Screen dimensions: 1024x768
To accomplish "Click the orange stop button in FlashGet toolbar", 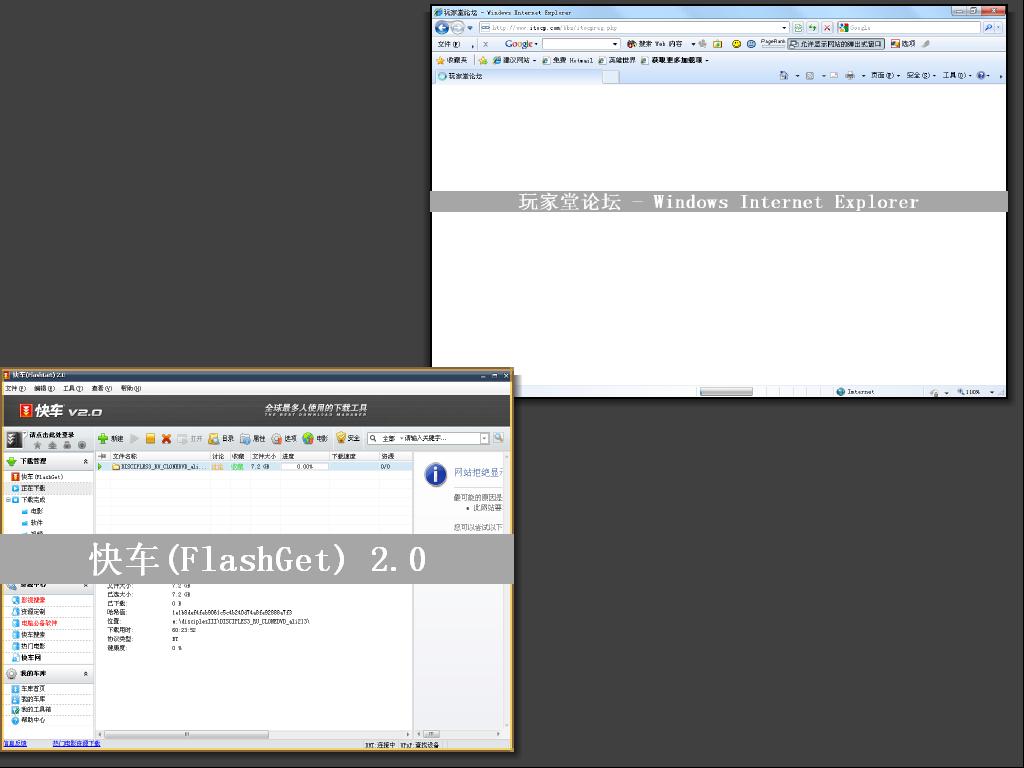I will pos(150,438).
